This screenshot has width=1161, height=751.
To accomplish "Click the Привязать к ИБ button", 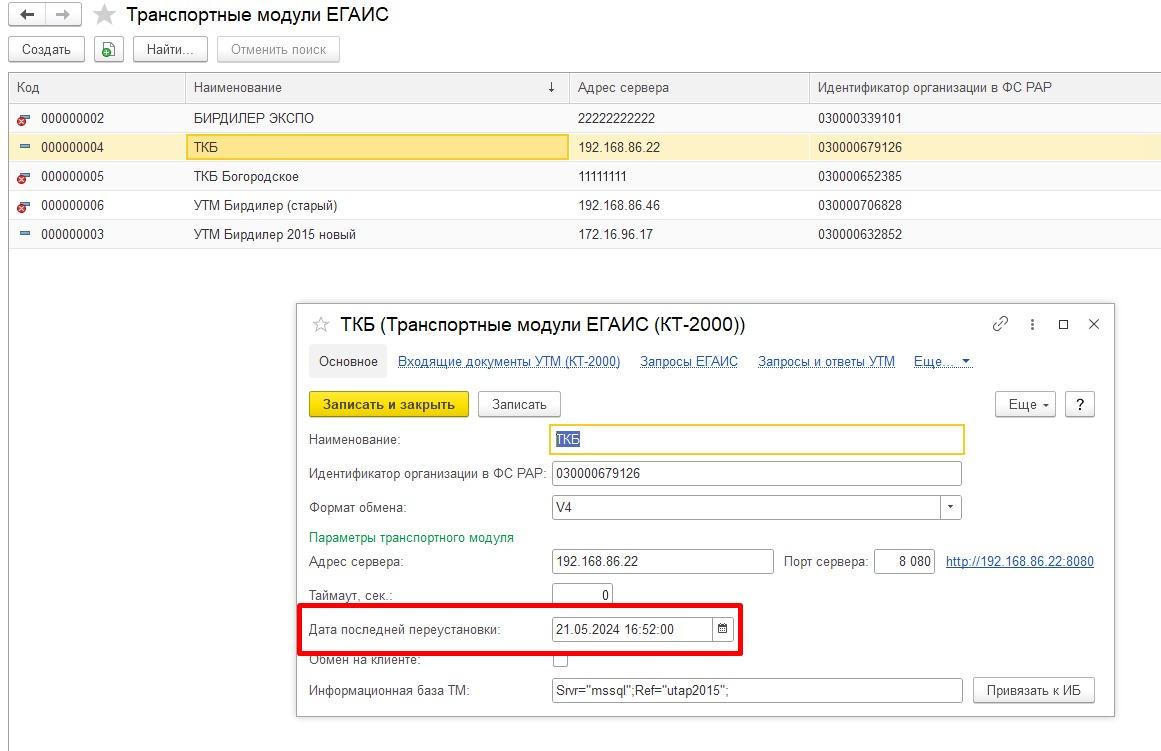I will (x=1034, y=690).
